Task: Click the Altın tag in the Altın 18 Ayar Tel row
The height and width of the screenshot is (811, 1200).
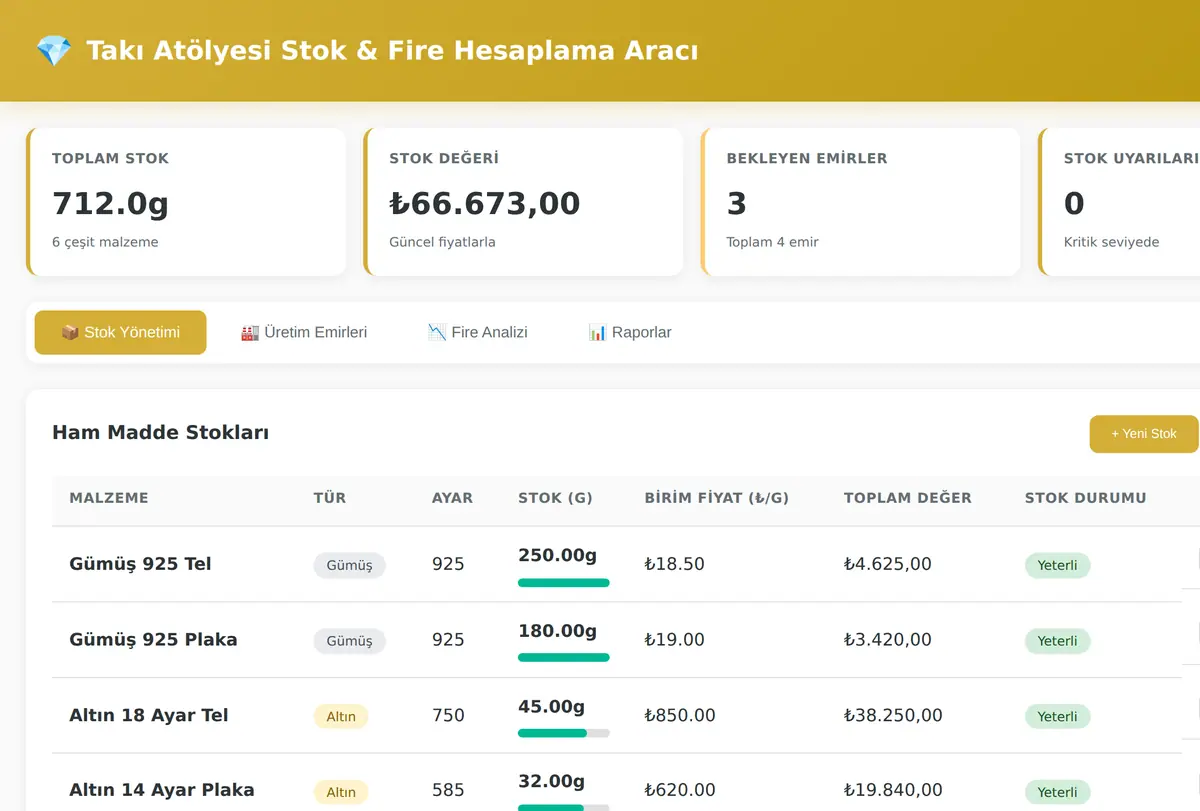Action: point(341,716)
